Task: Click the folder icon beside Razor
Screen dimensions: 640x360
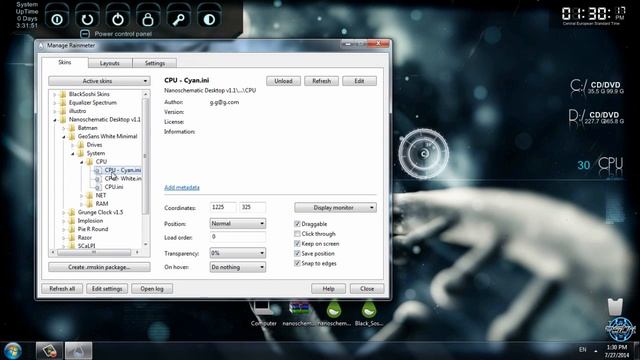Action: tap(72, 238)
